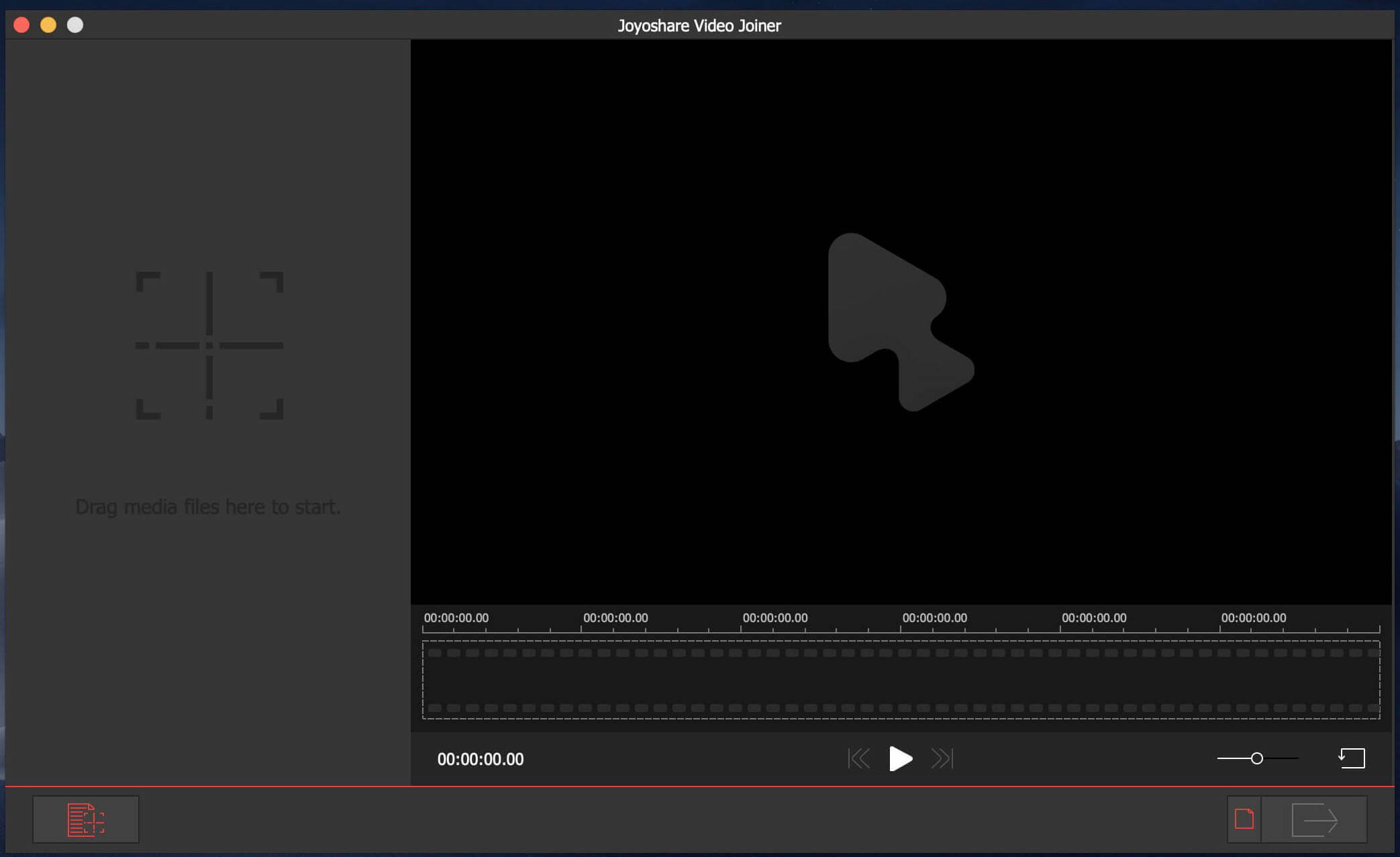Click the timeline ruler at first 00:00:00.00 mark
The height and width of the screenshot is (857, 1400).
pos(456,618)
